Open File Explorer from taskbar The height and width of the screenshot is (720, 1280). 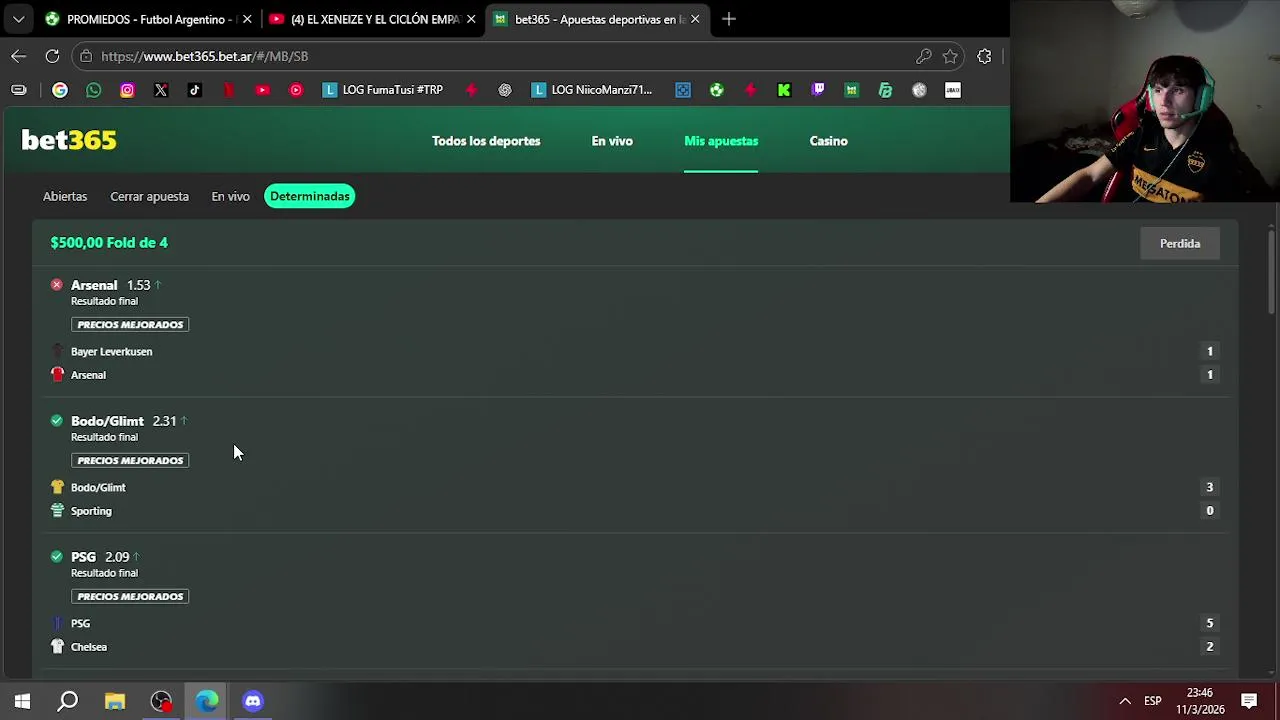115,701
